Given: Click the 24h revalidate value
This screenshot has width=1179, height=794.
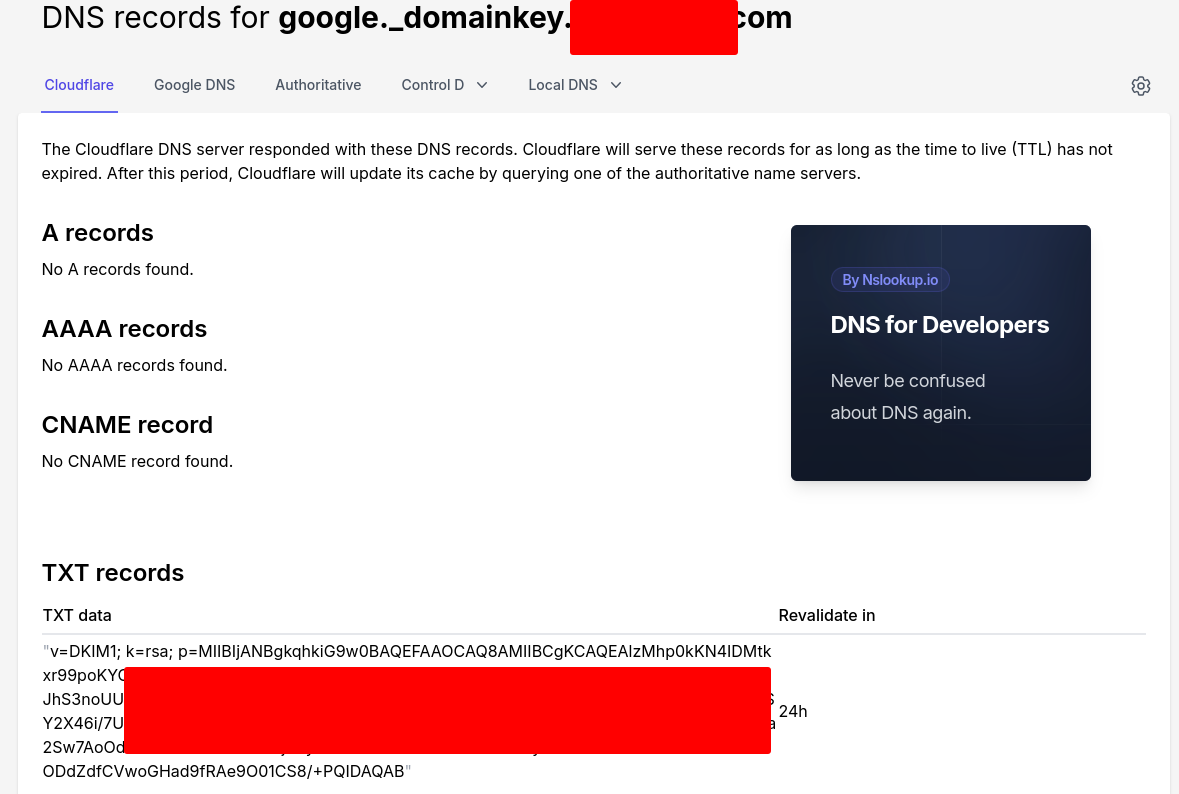Looking at the screenshot, I should pyautogui.click(x=793, y=711).
